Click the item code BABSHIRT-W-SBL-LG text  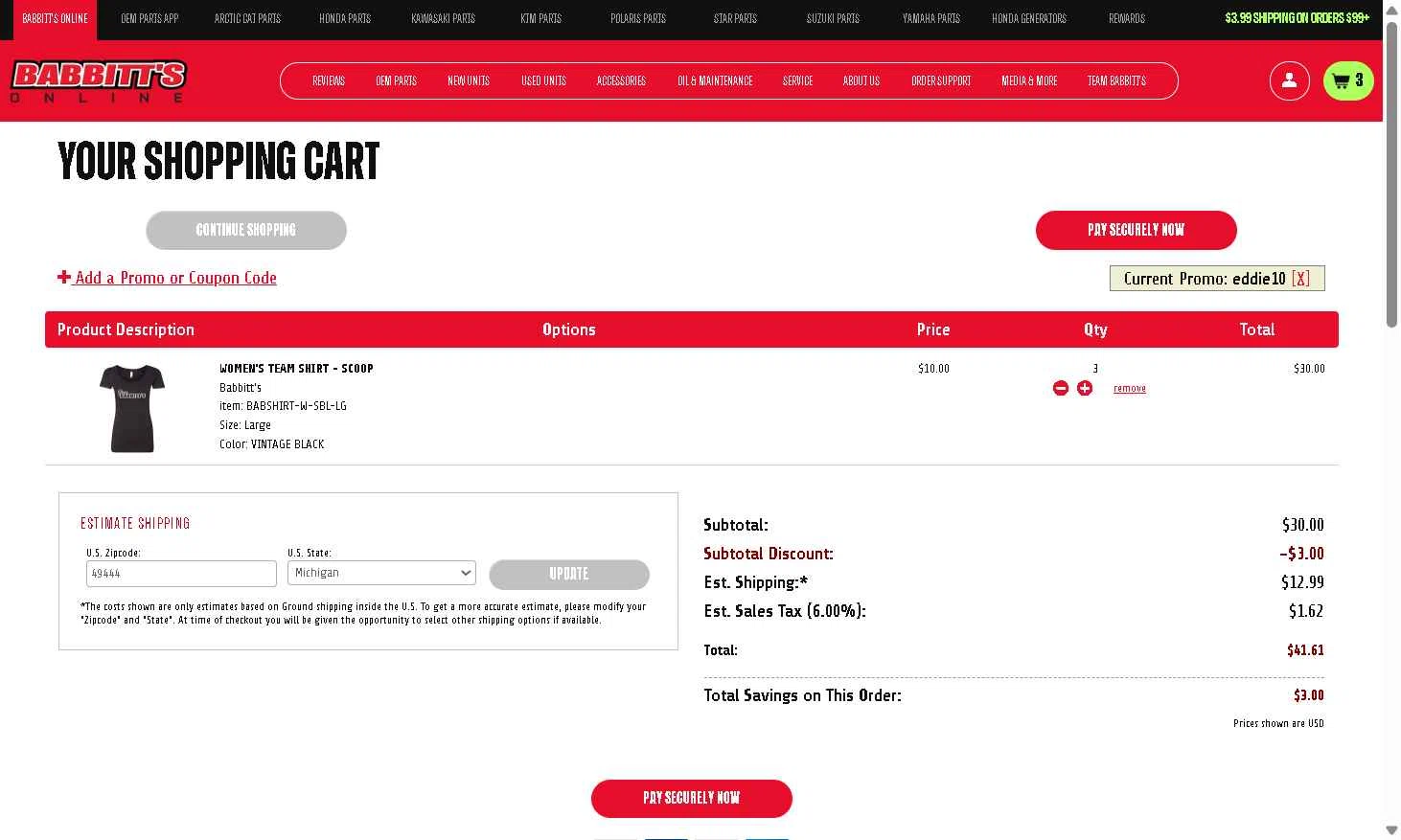pos(296,406)
